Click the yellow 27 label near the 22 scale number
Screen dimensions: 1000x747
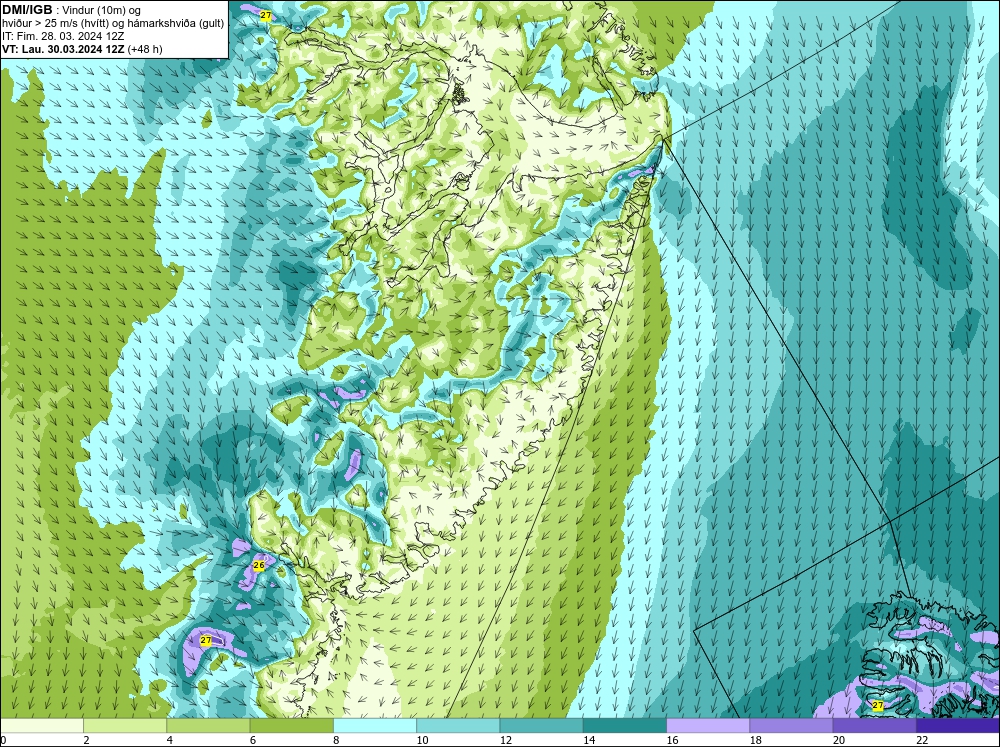tap(878, 705)
